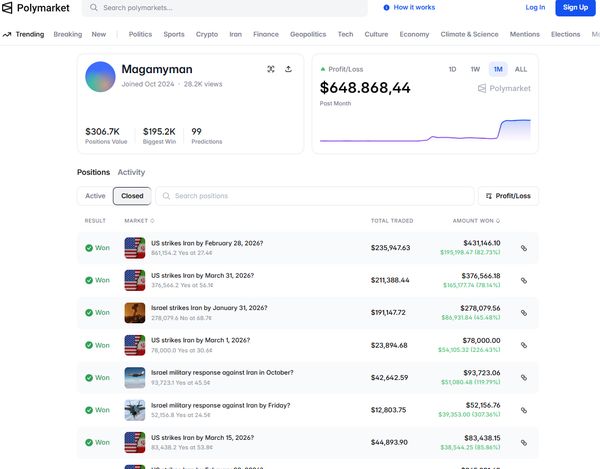The width and height of the screenshot is (600, 469).
Task: Click link icon for March 31 market row
Action: [x=524, y=280]
